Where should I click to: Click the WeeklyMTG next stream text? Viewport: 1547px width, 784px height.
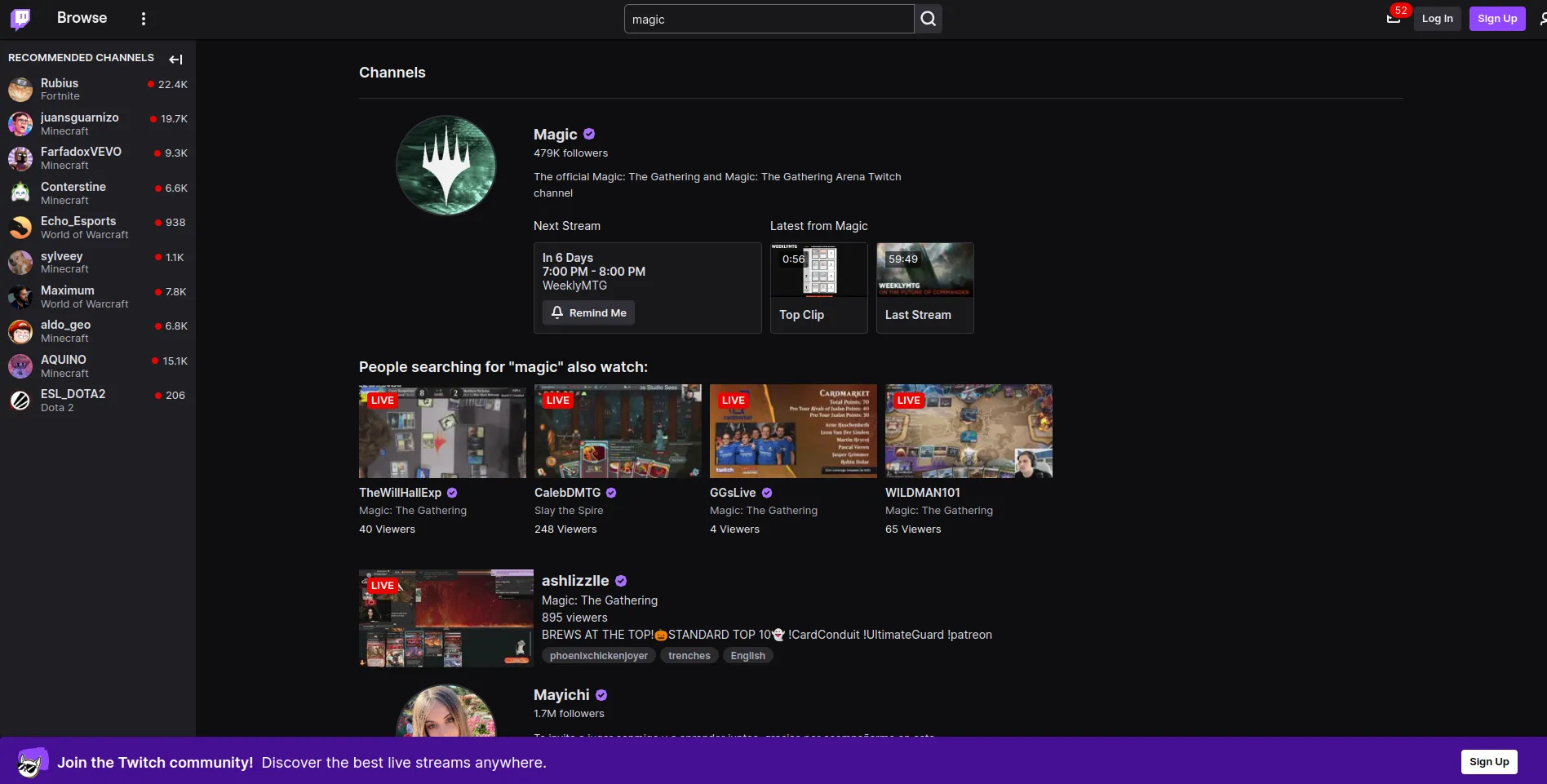574,286
